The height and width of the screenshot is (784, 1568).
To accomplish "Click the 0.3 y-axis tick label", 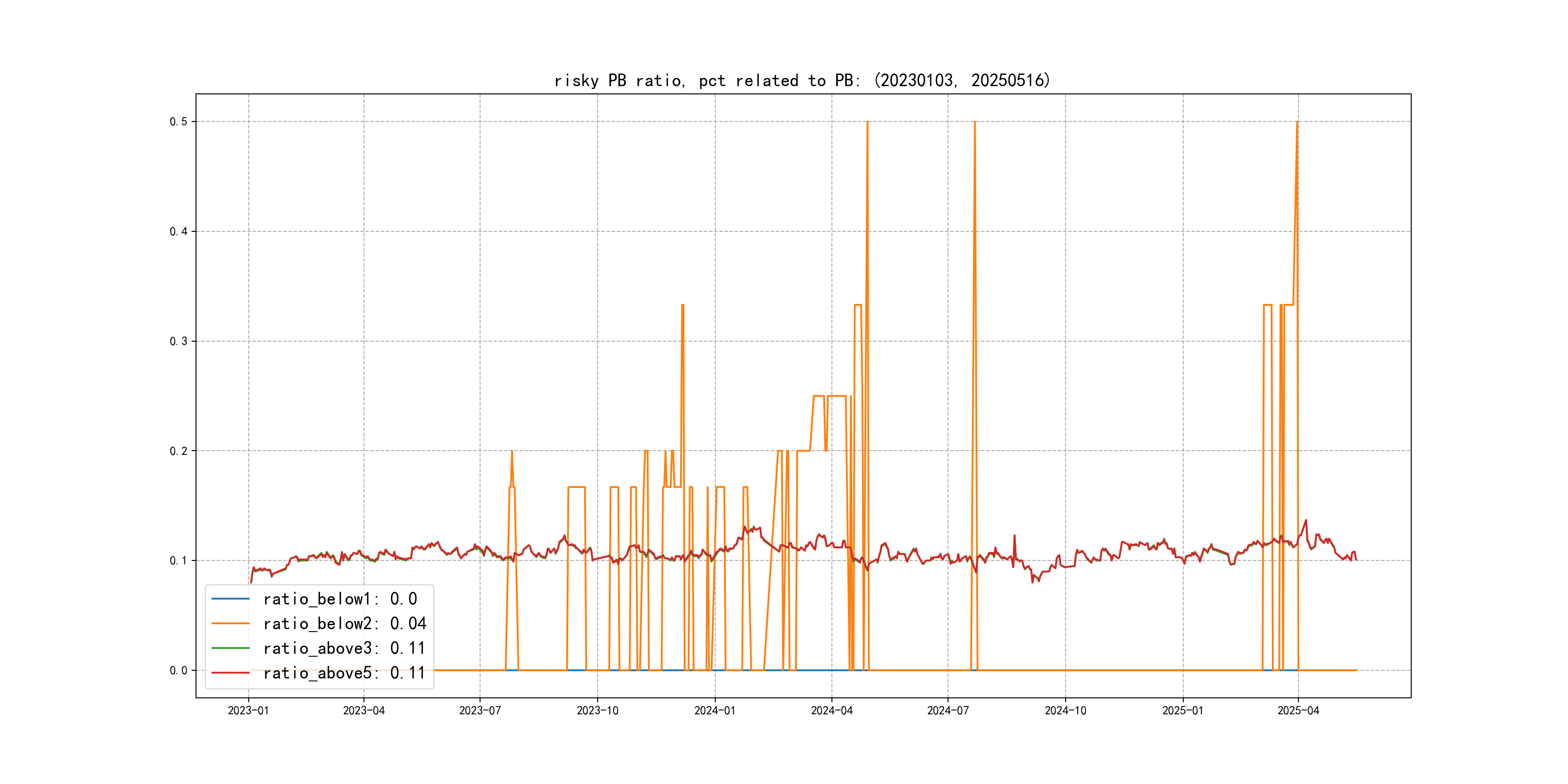I will (x=179, y=342).
